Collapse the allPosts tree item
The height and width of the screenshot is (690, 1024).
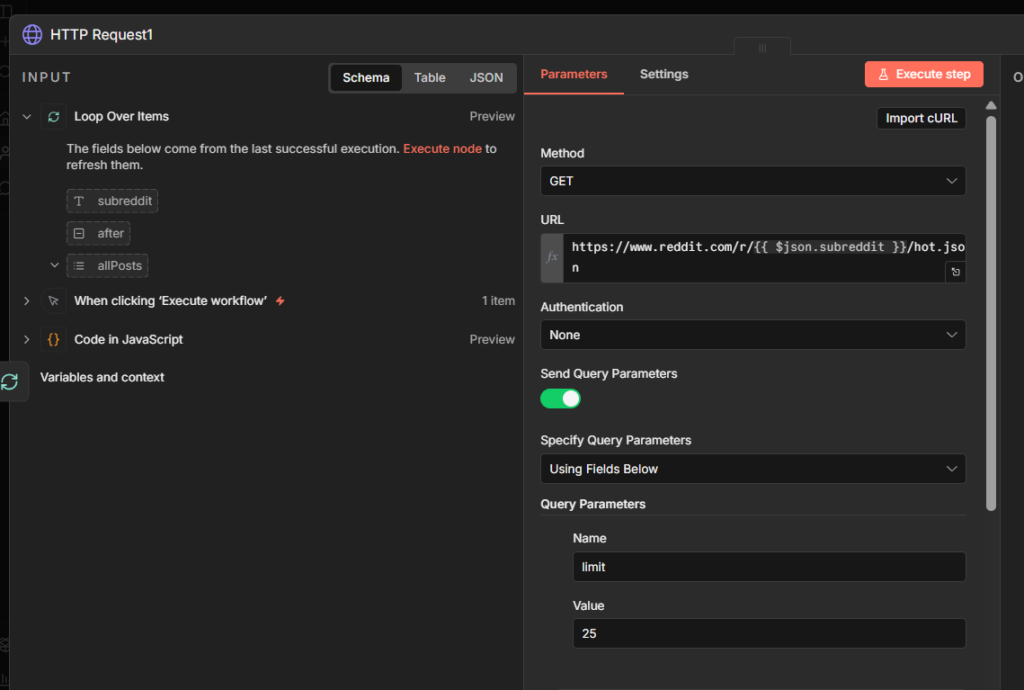click(x=54, y=265)
